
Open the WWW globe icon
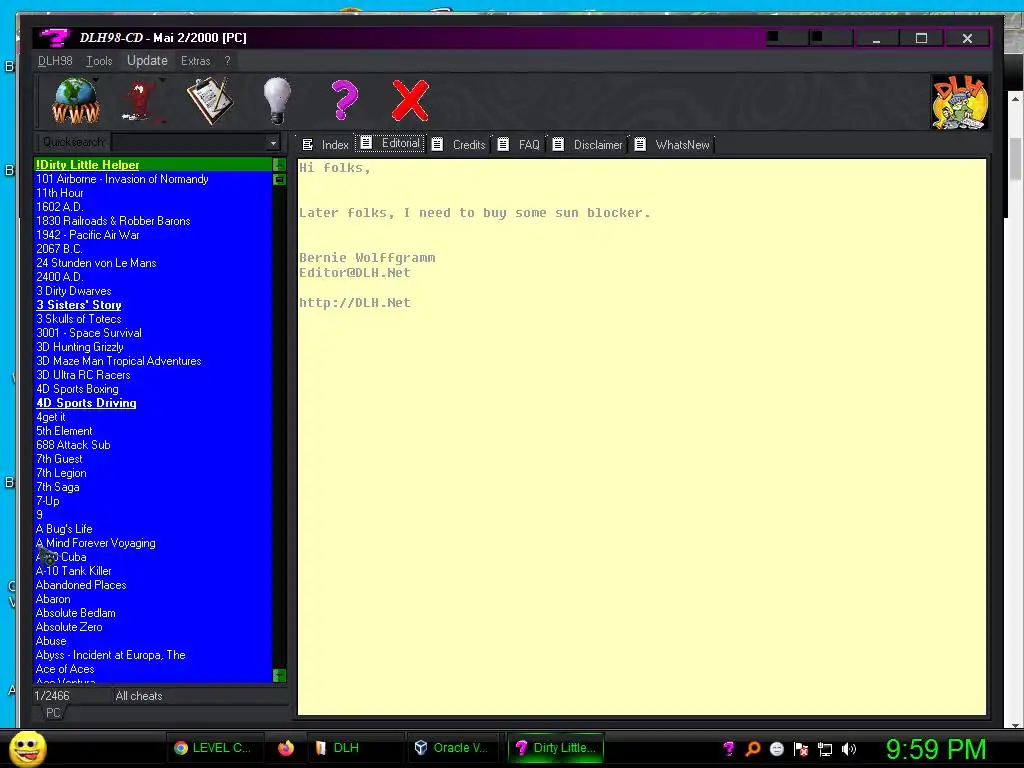[x=75, y=100]
